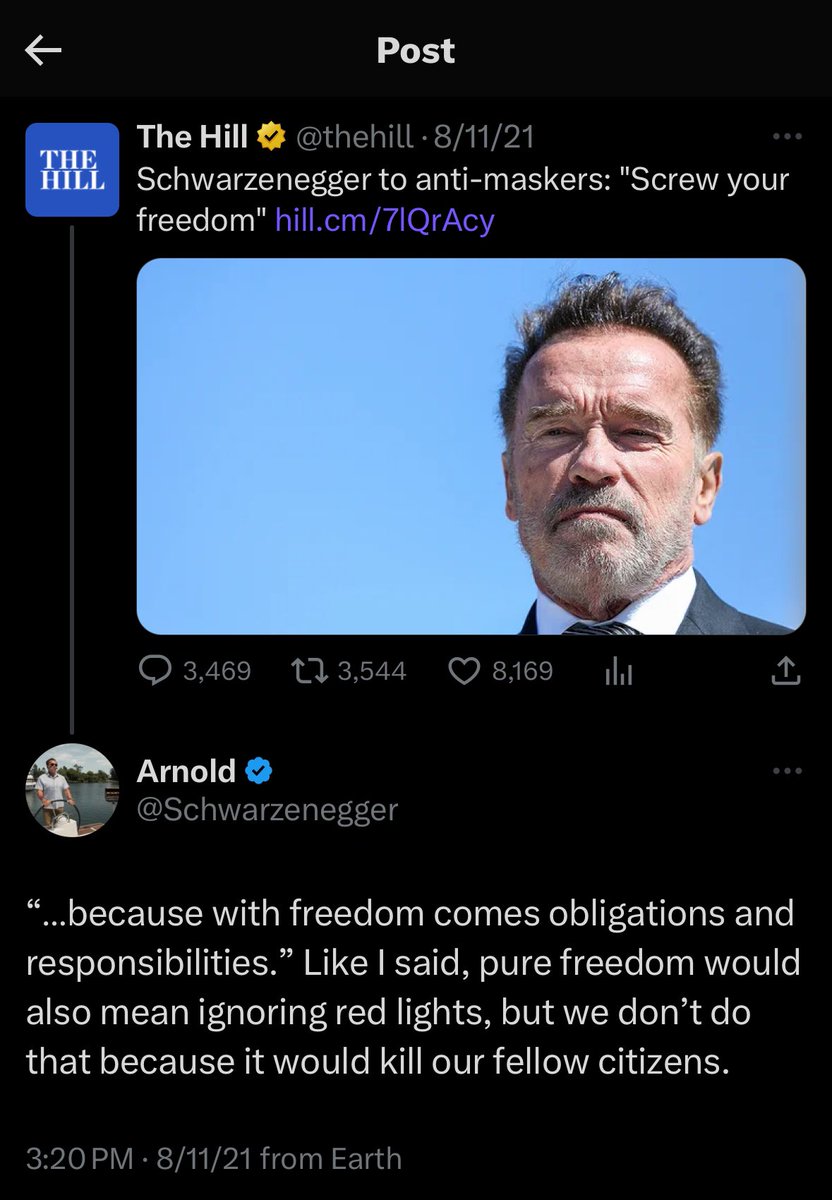Viewport: 832px width, 1200px height.
Task: View analytics for The Hill's post
Action: (618, 672)
